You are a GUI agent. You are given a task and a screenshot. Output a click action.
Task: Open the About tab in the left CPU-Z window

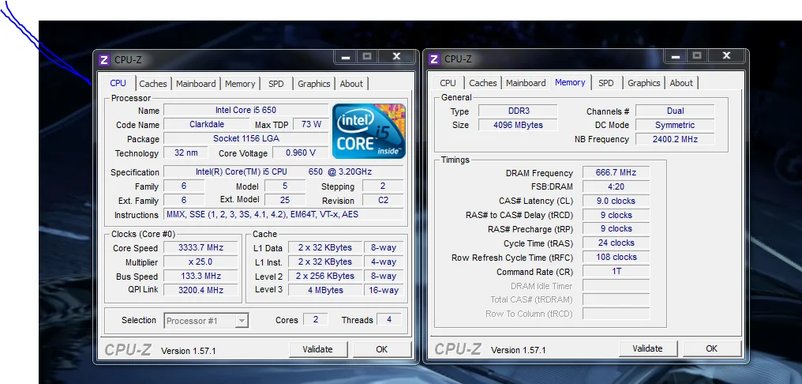351,83
